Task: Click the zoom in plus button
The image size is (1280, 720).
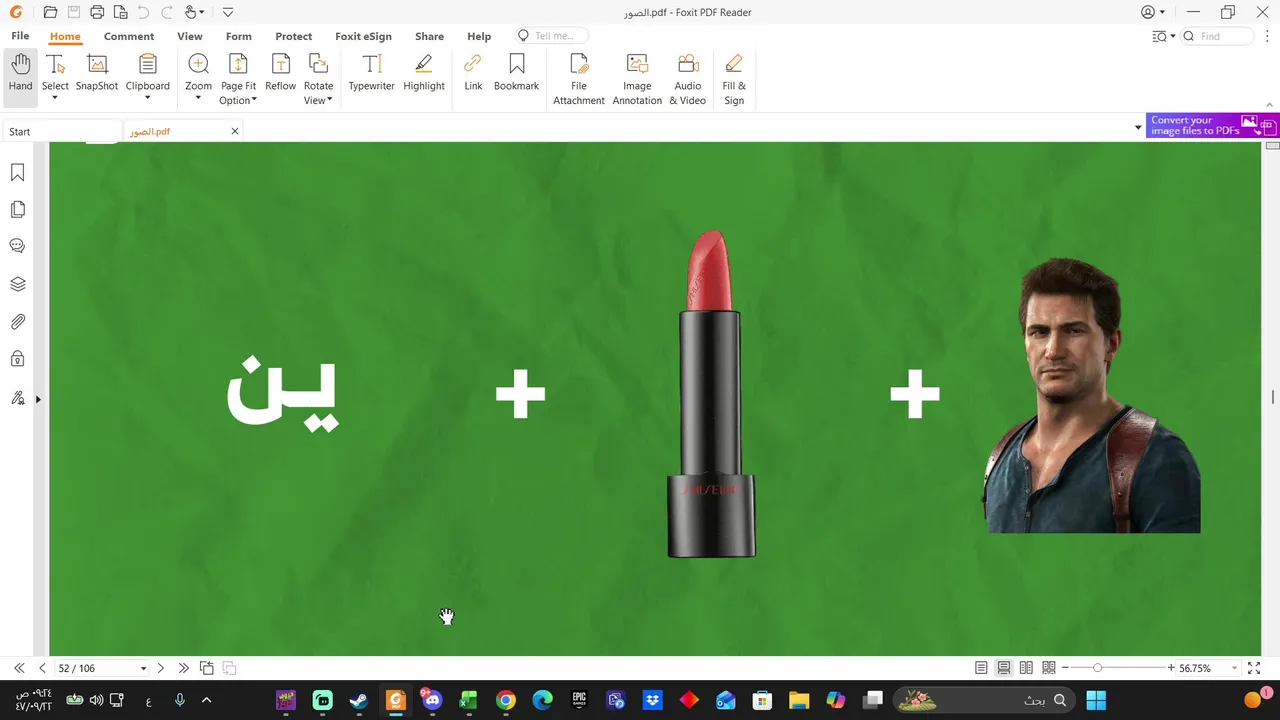Action: click(1171, 668)
